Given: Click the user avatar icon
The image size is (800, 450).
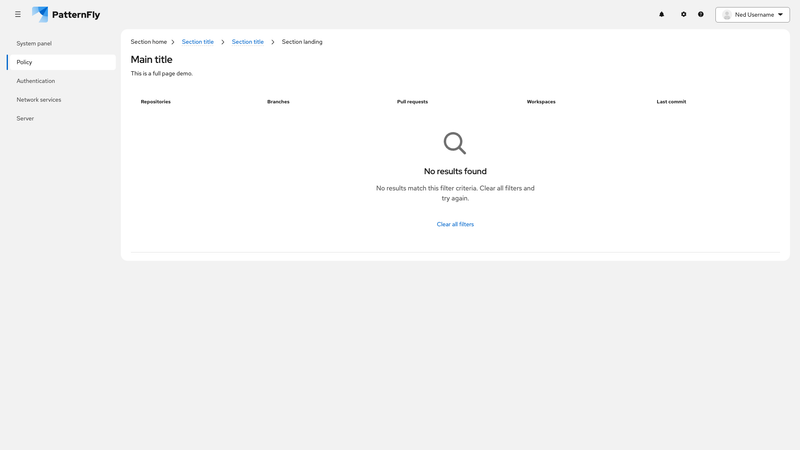Looking at the screenshot, I should [x=727, y=15].
